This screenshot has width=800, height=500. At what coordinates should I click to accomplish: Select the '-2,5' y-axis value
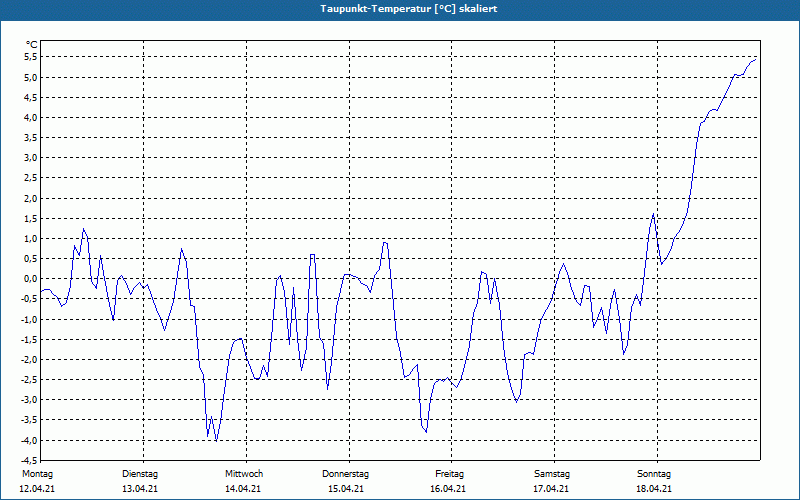pyautogui.click(x=30, y=380)
